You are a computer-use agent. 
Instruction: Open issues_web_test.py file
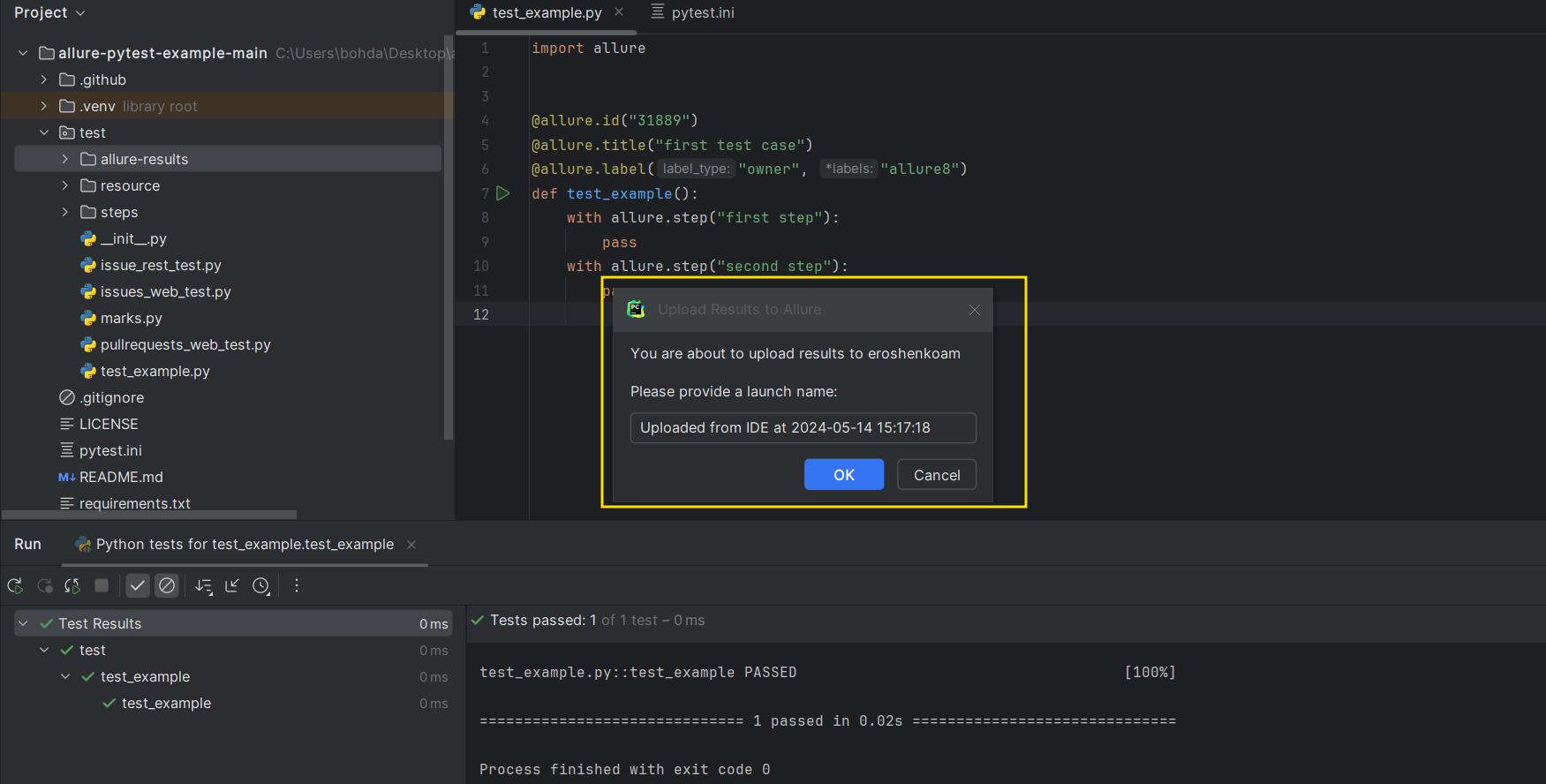155,291
